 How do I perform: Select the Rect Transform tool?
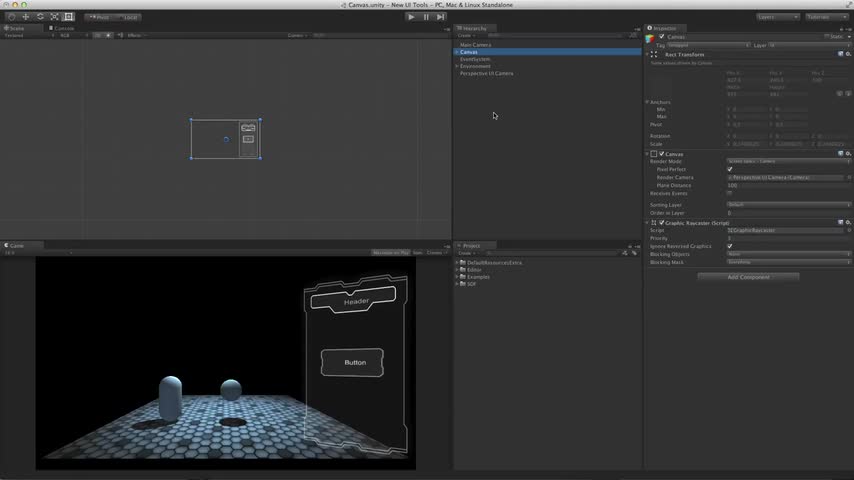[x=68, y=17]
